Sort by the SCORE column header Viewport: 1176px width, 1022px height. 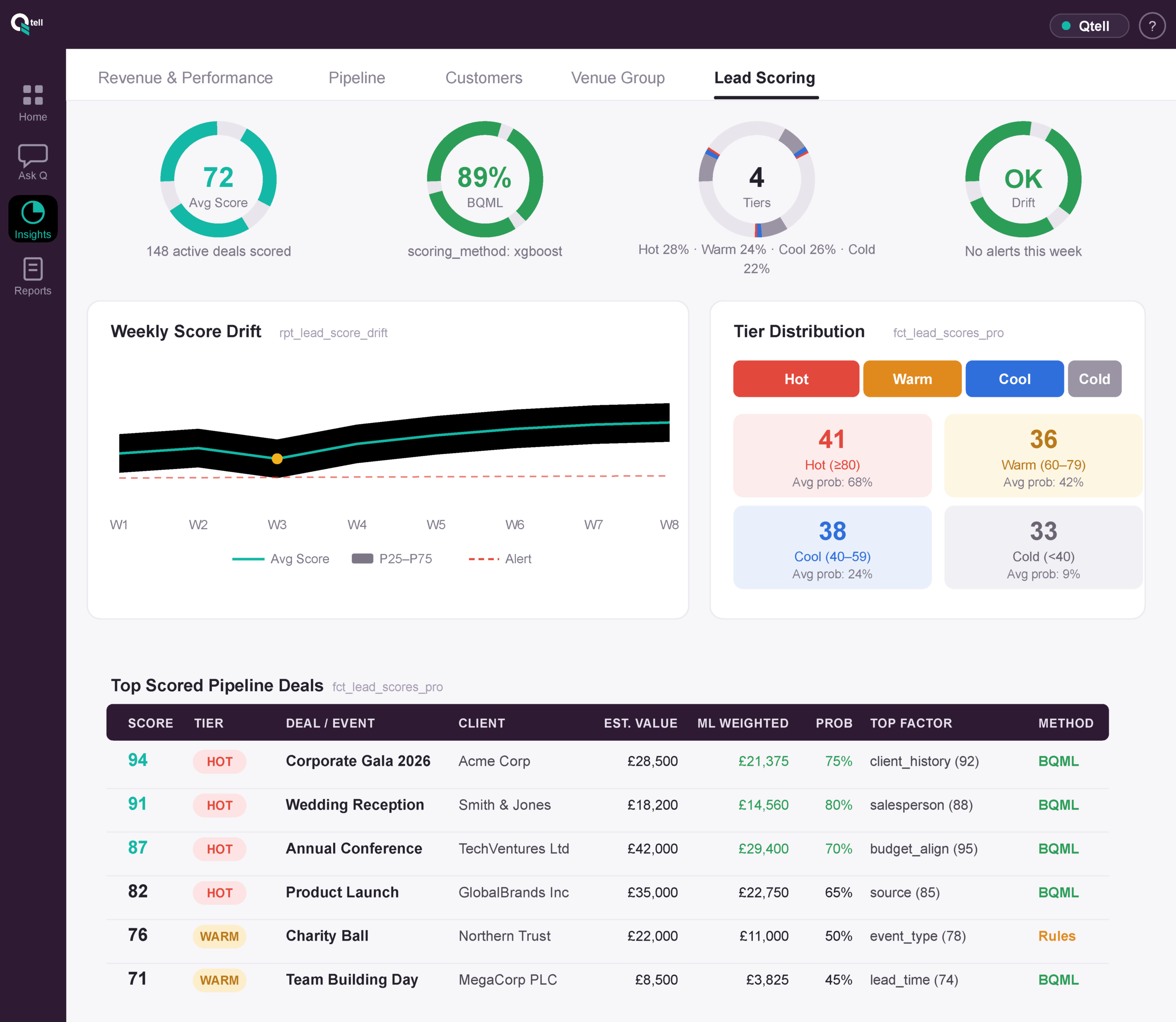click(x=151, y=723)
